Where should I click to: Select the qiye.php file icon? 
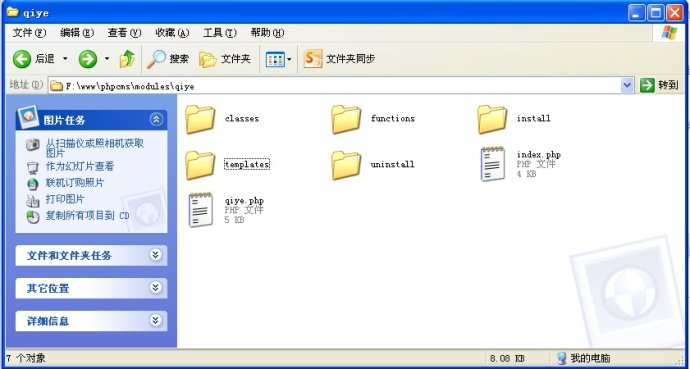(x=201, y=210)
